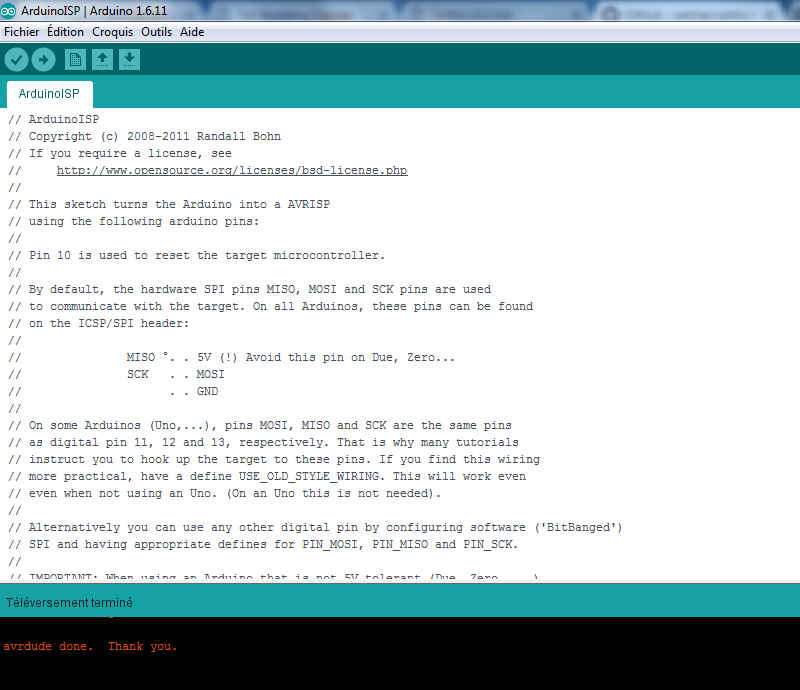Click 'even when not using an Uno' line

pos(224,494)
